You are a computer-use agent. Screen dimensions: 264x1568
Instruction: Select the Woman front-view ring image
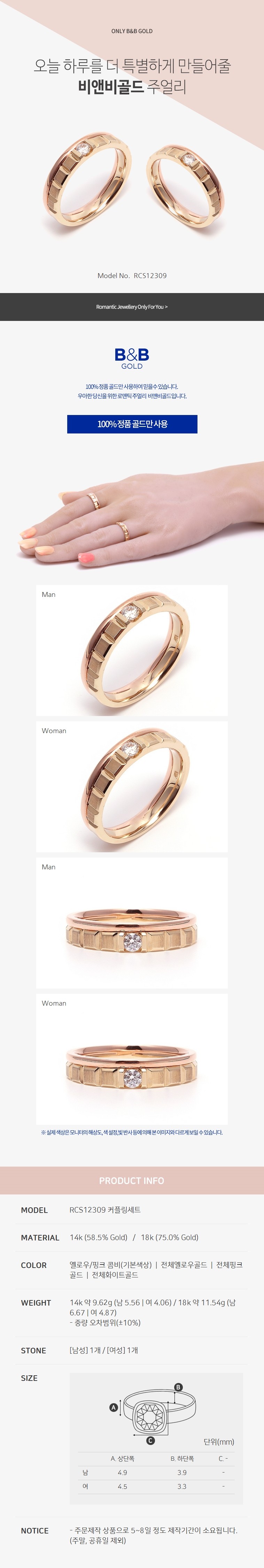(132, 1059)
